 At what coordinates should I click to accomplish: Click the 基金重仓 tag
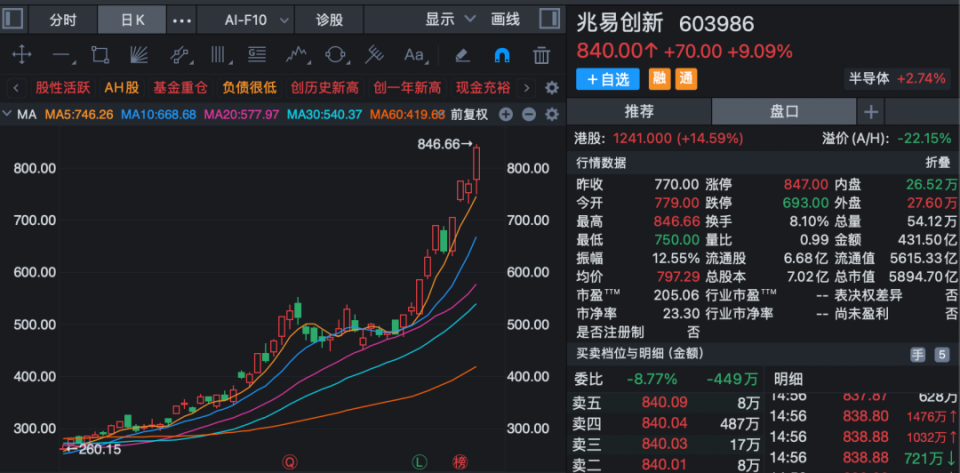(x=180, y=88)
